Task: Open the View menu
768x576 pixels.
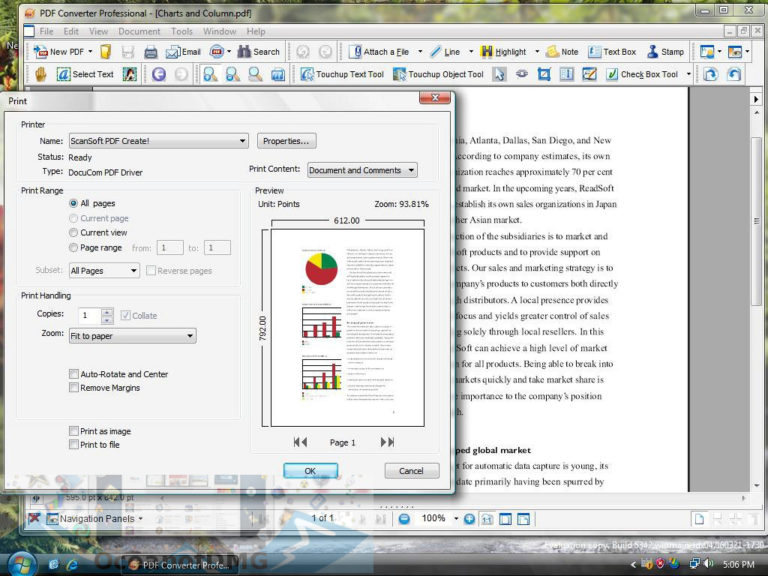Action: click(98, 31)
